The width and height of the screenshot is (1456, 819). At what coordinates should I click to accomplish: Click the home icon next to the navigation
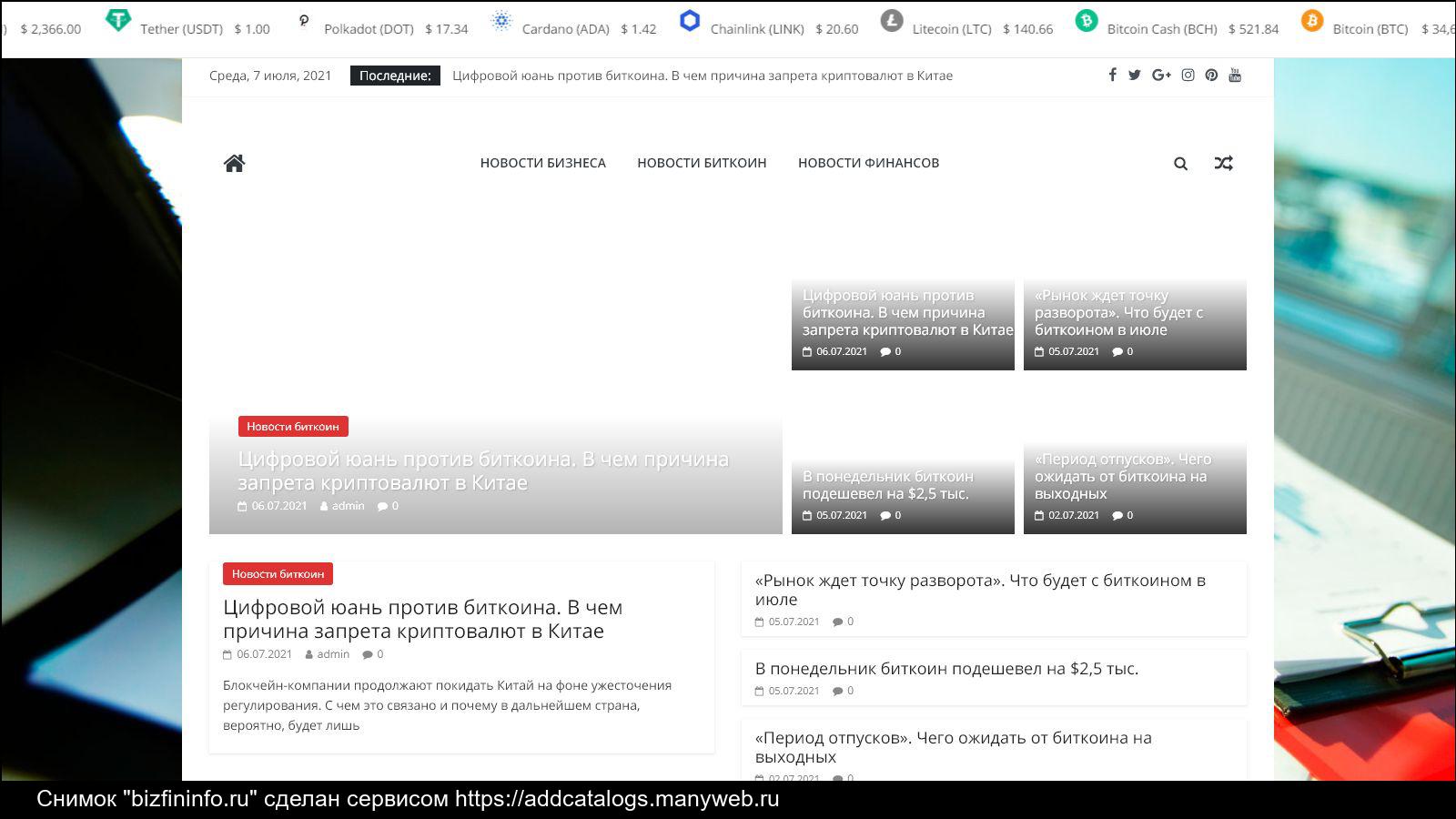tap(233, 163)
